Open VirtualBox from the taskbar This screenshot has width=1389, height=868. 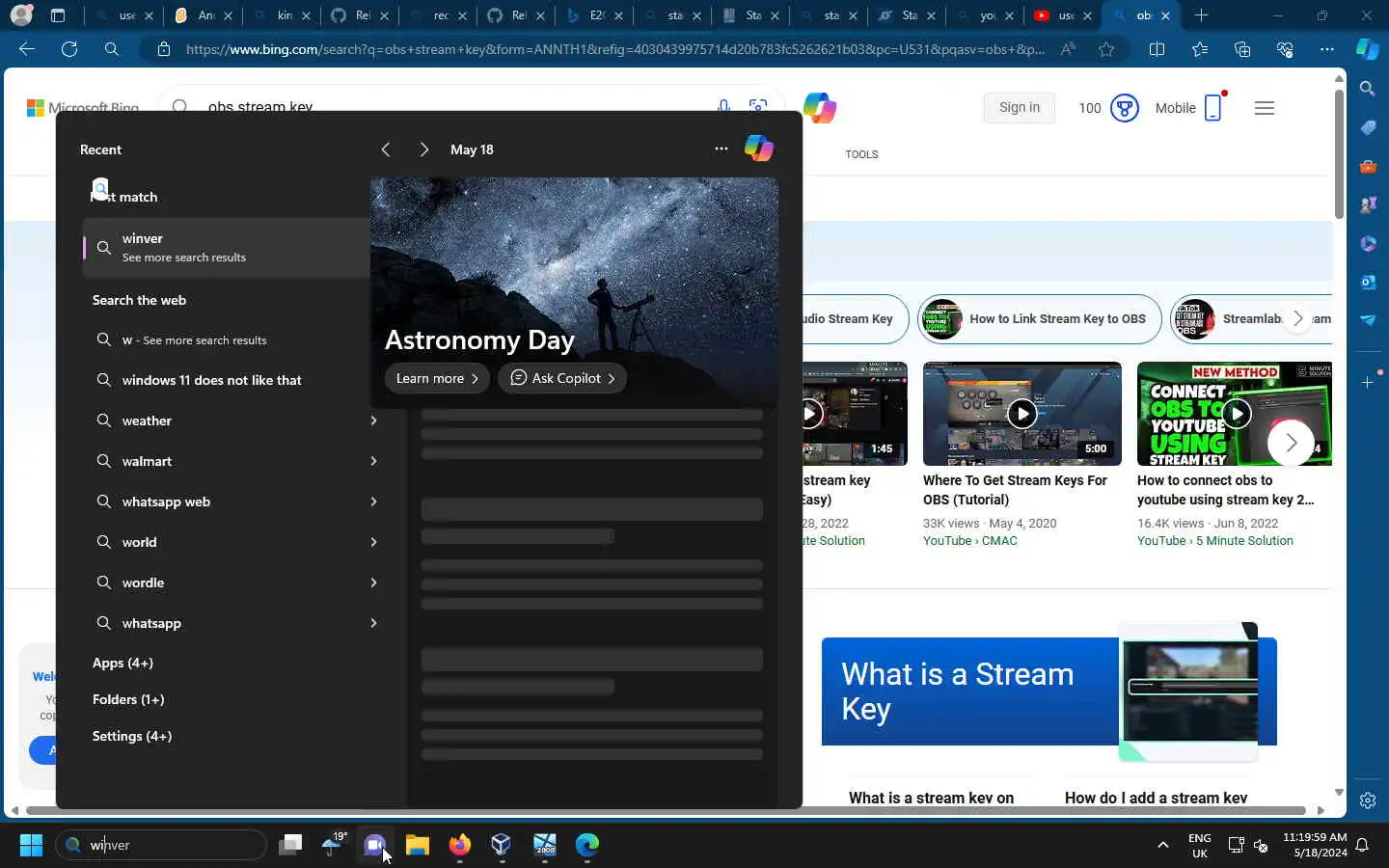pos(502,845)
